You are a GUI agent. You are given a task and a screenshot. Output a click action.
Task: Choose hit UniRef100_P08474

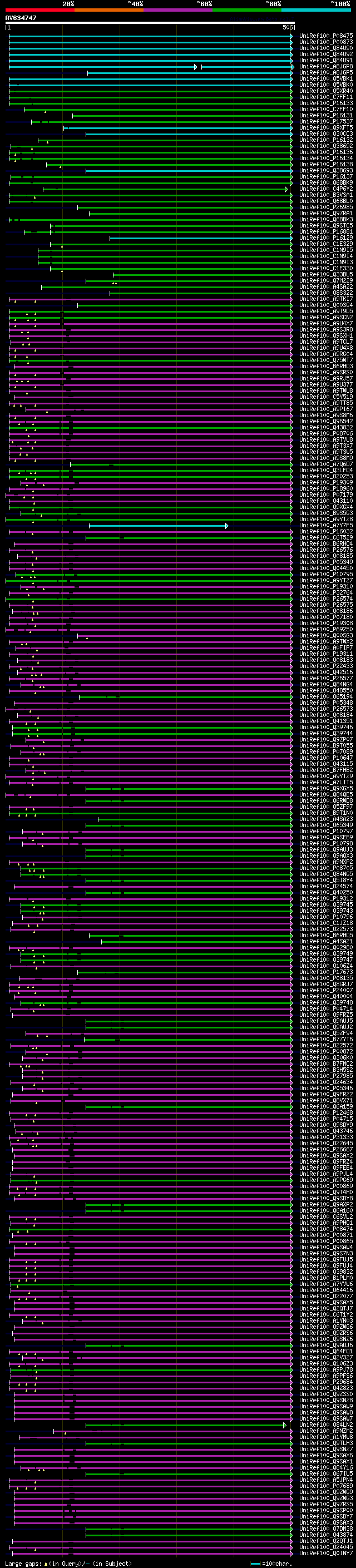[326, 1229]
